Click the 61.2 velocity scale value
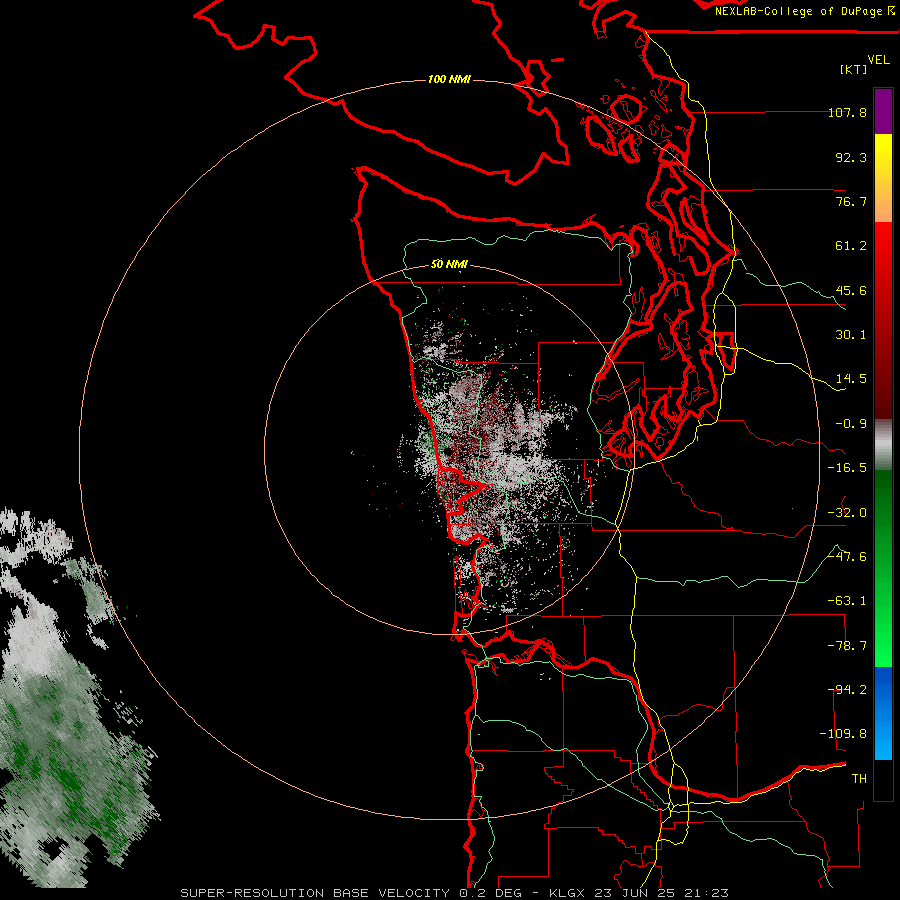 (851, 246)
